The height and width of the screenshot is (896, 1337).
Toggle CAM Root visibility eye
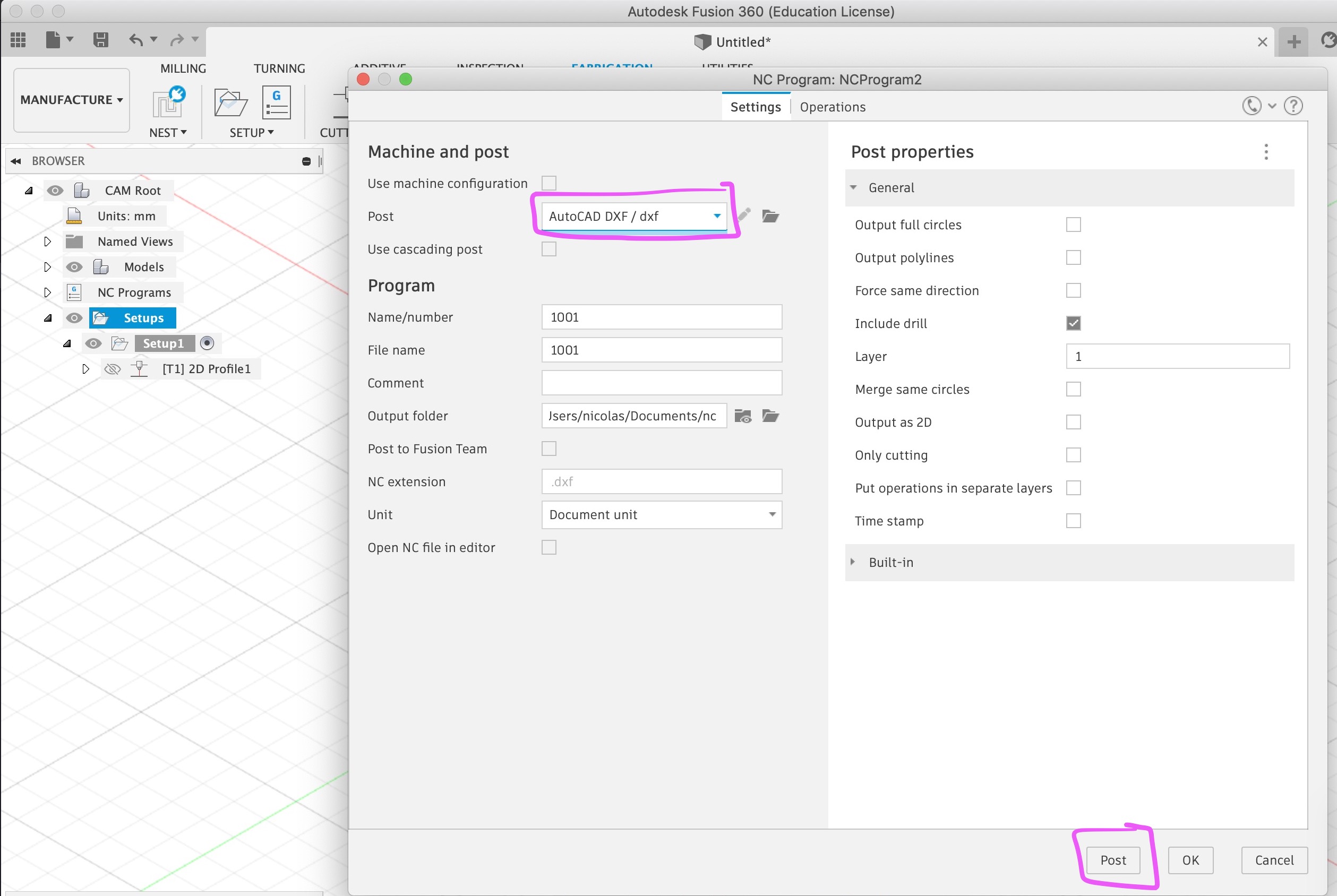click(x=55, y=190)
